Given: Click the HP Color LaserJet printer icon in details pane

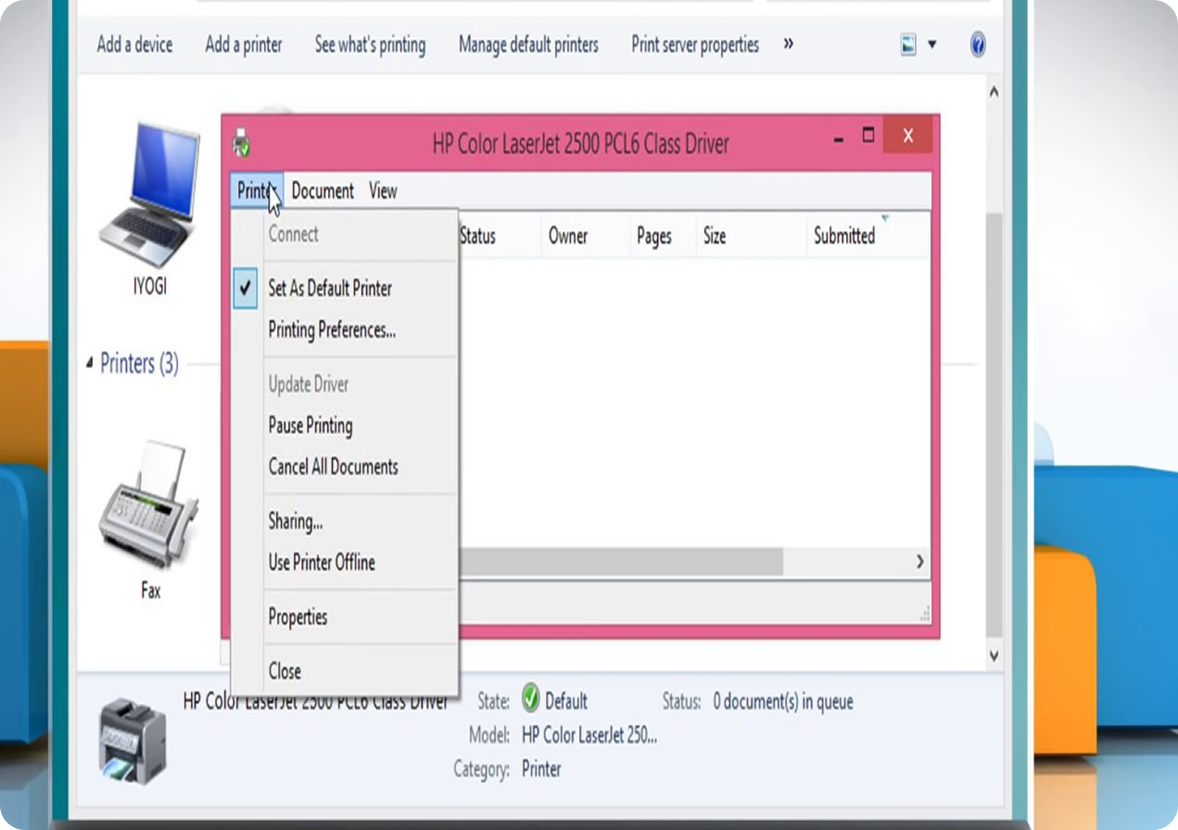Looking at the screenshot, I should click(132, 741).
